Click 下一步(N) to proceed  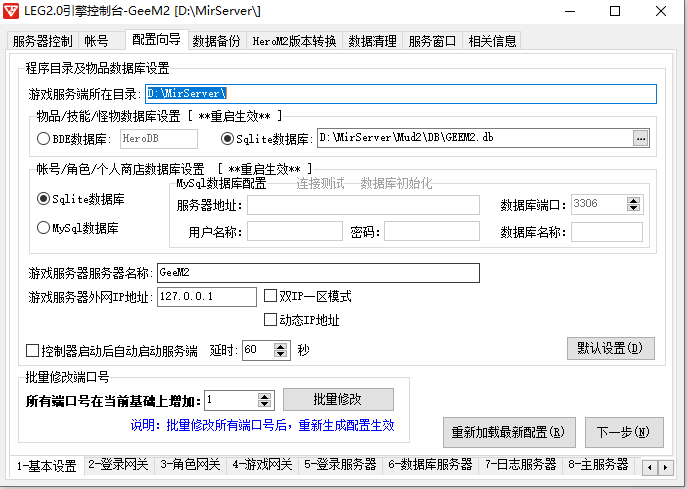(623, 433)
